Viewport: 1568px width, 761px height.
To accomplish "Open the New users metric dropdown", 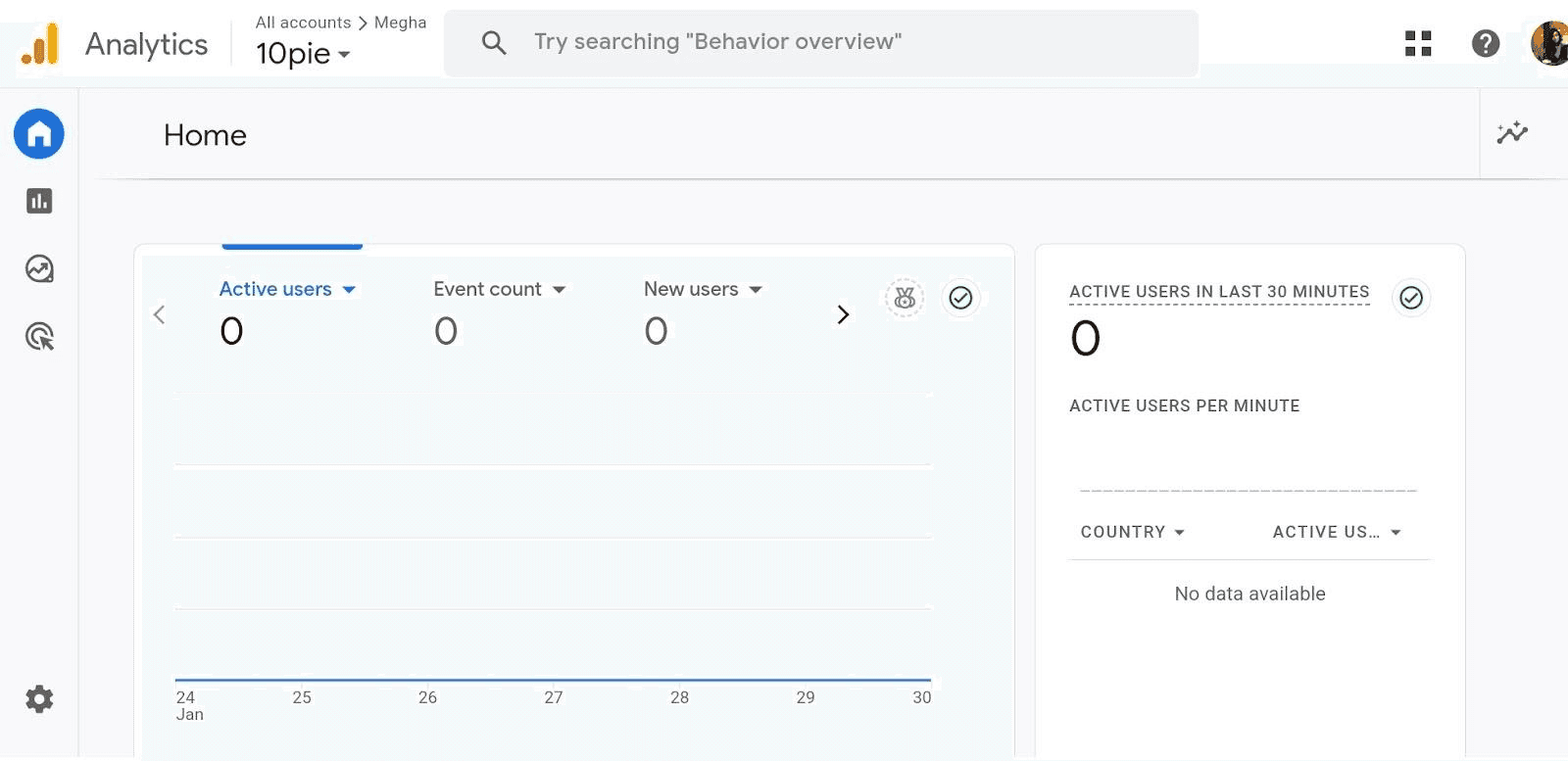I will pos(703,289).
